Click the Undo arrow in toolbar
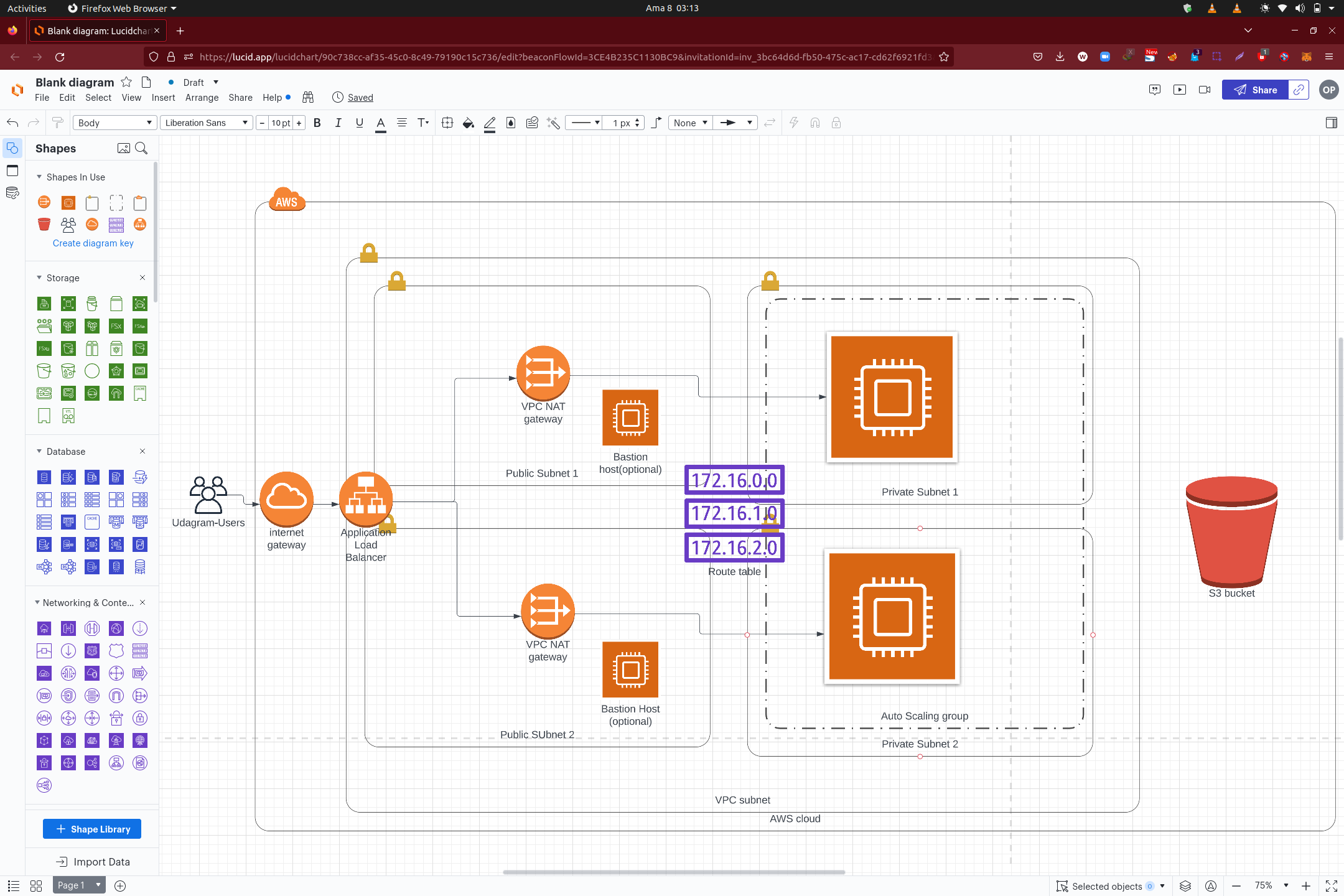The height and width of the screenshot is (896, 1344). [12, 123]
